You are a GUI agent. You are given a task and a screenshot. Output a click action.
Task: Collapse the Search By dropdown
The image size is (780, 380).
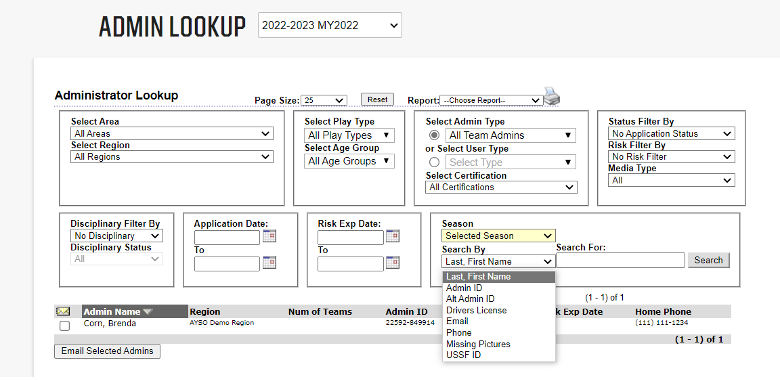[498, 262]
